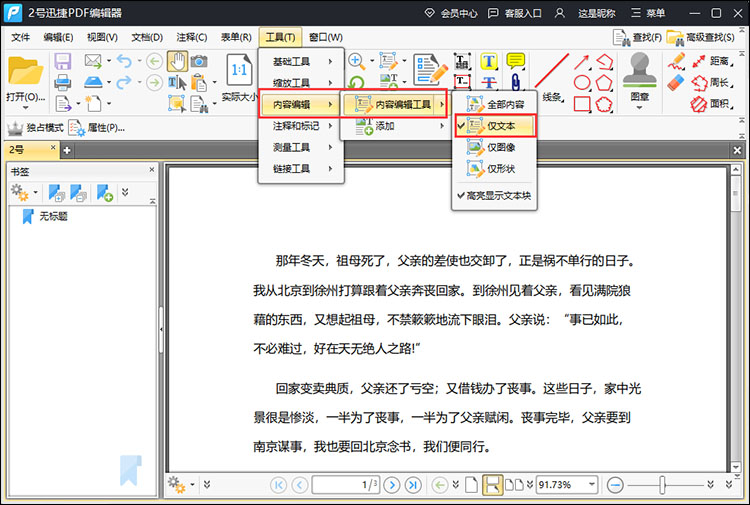Toggle 高亮显示文本块 checked option
The height and width of the screenshot is (505, 750).
click(495, 195)
